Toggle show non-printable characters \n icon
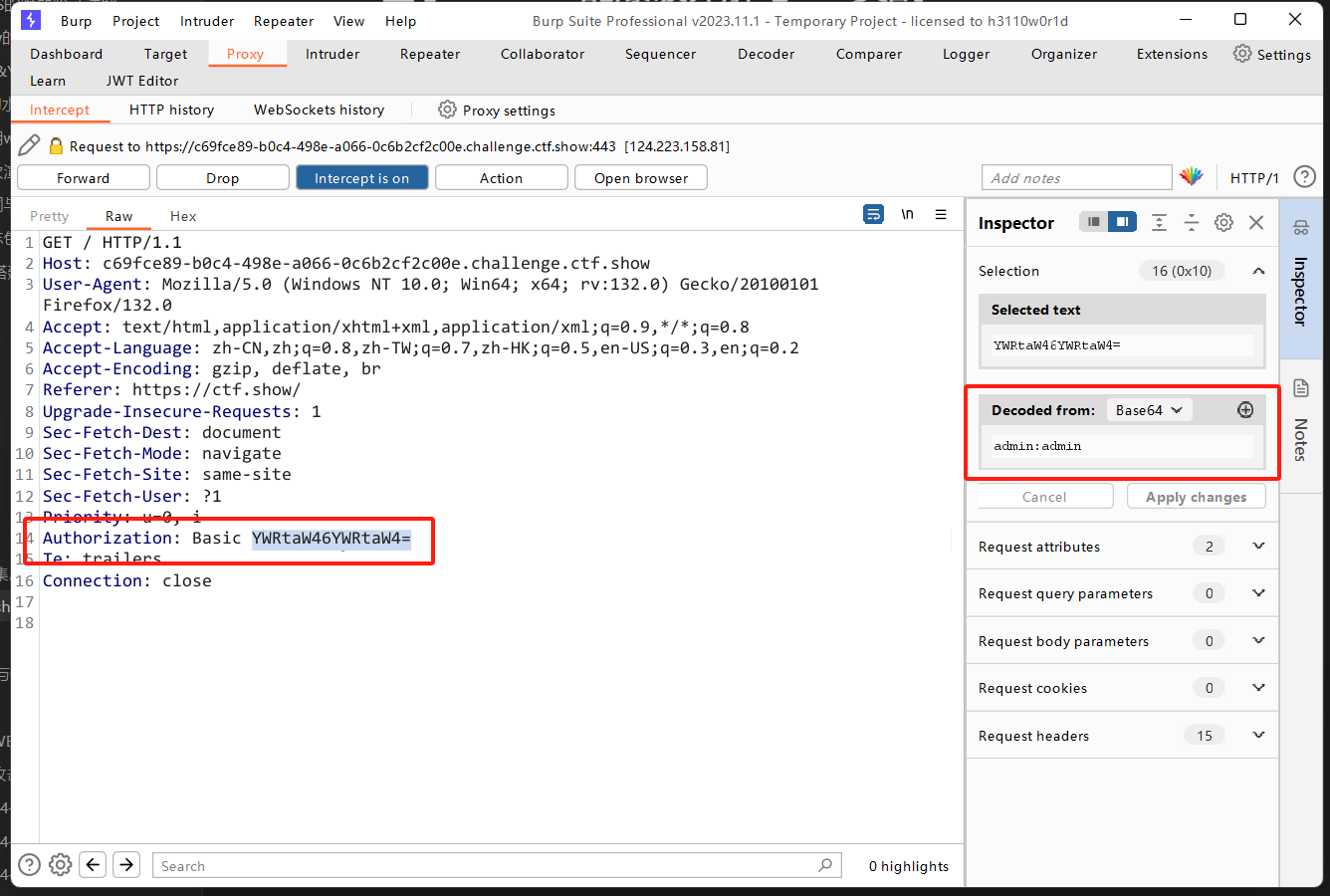The height and width of the screenshot is (896, 1330). point(907,214)
